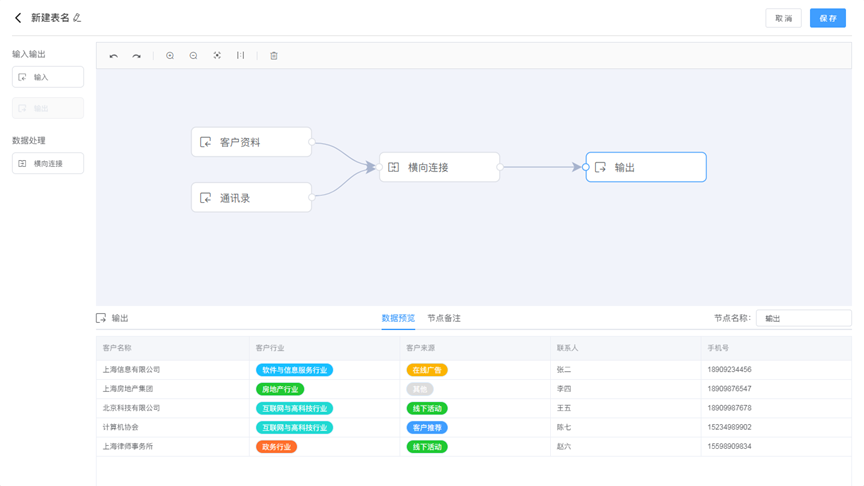Click the 节点名称 input field
Image resolution: width=864 pixels, height=486 pixels.
point(803,318)
